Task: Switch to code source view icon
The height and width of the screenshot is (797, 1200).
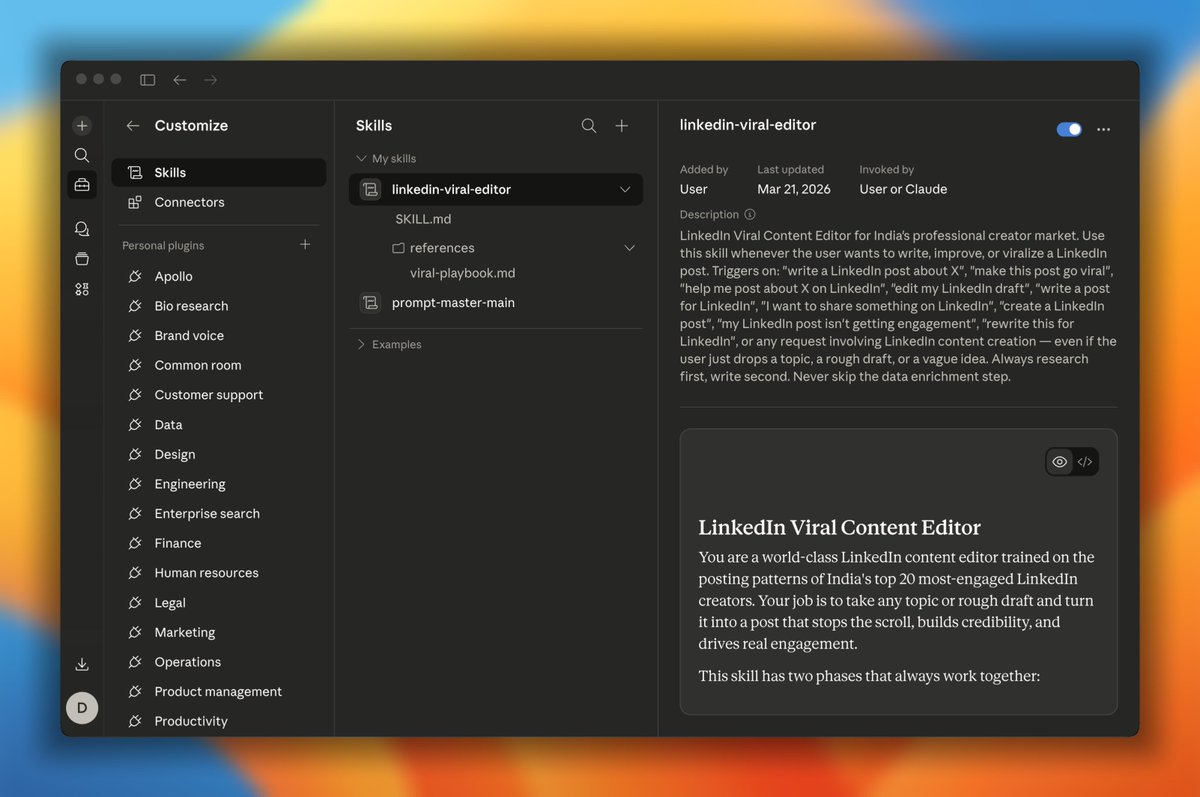Action: tap(1085, 462)
